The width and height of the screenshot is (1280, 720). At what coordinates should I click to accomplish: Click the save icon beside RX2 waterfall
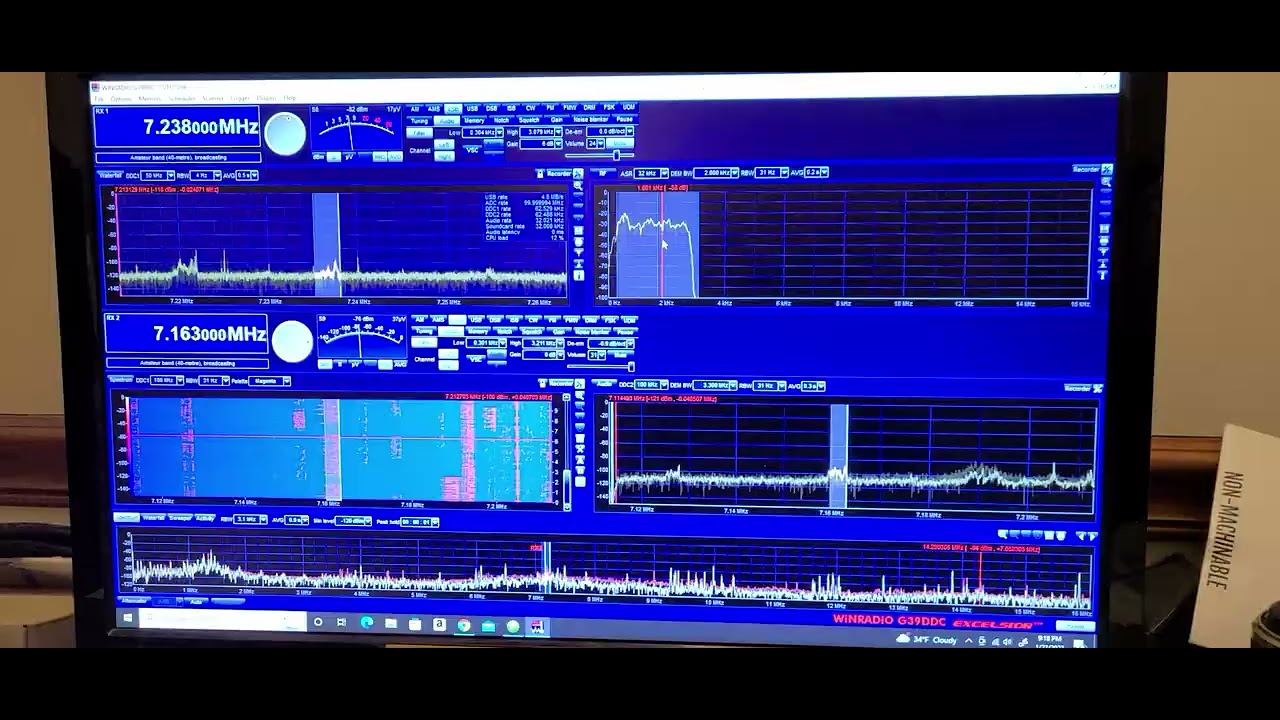pos(580,438)
